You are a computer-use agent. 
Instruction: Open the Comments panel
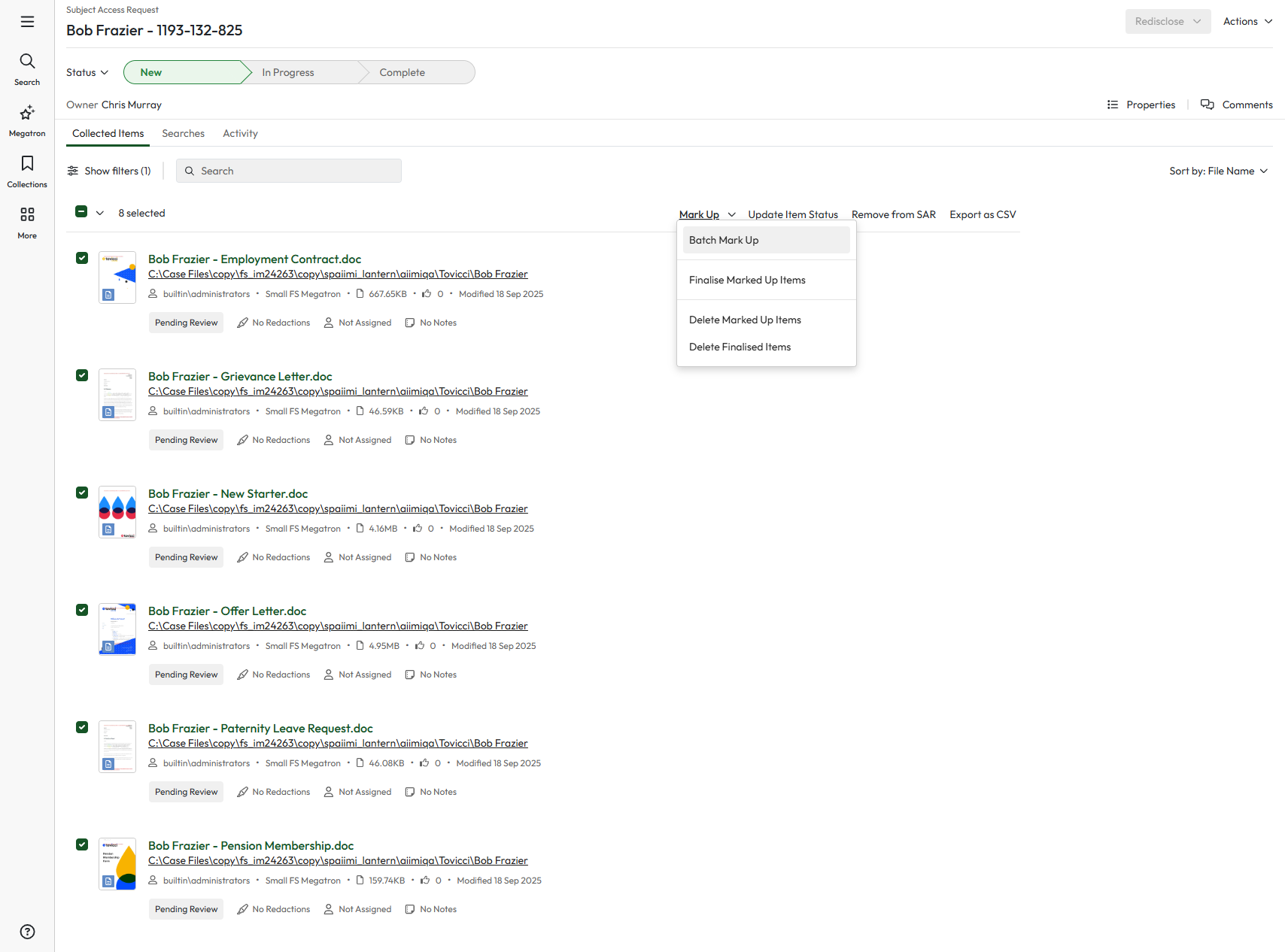[x=1236, y=105]
